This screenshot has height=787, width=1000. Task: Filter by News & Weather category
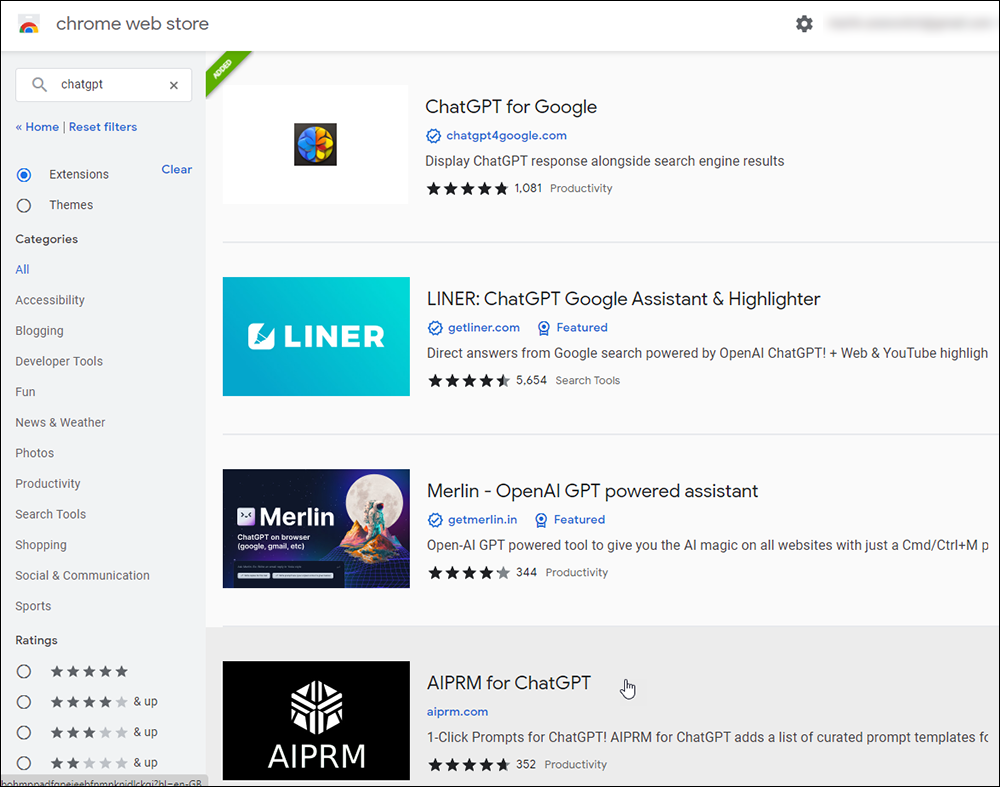(x=60, y=422)
